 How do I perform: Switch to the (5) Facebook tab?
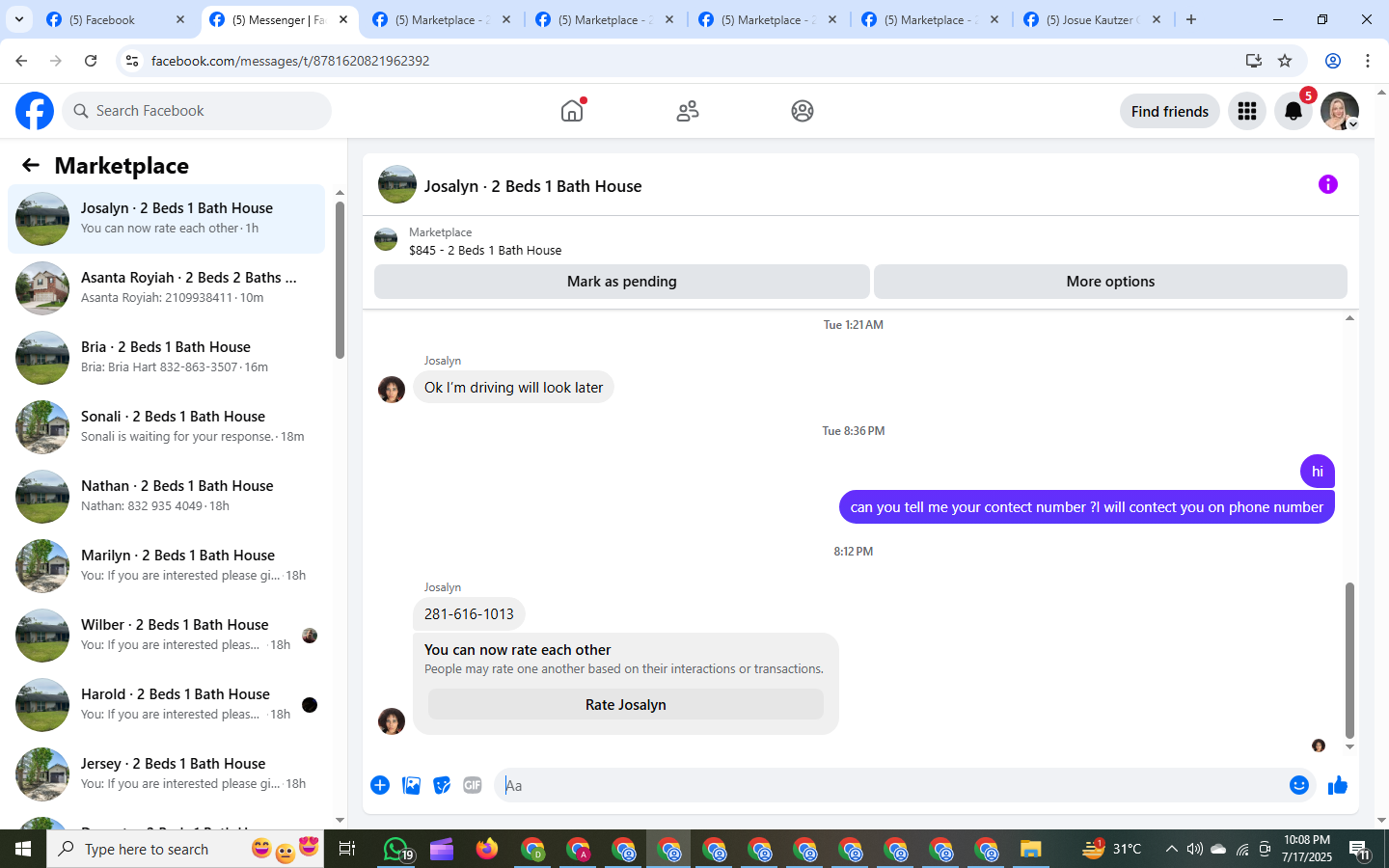117,19
